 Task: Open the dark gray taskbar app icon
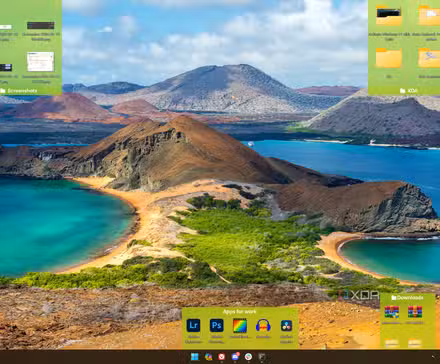pyautogui.click(x=262, y=357)
